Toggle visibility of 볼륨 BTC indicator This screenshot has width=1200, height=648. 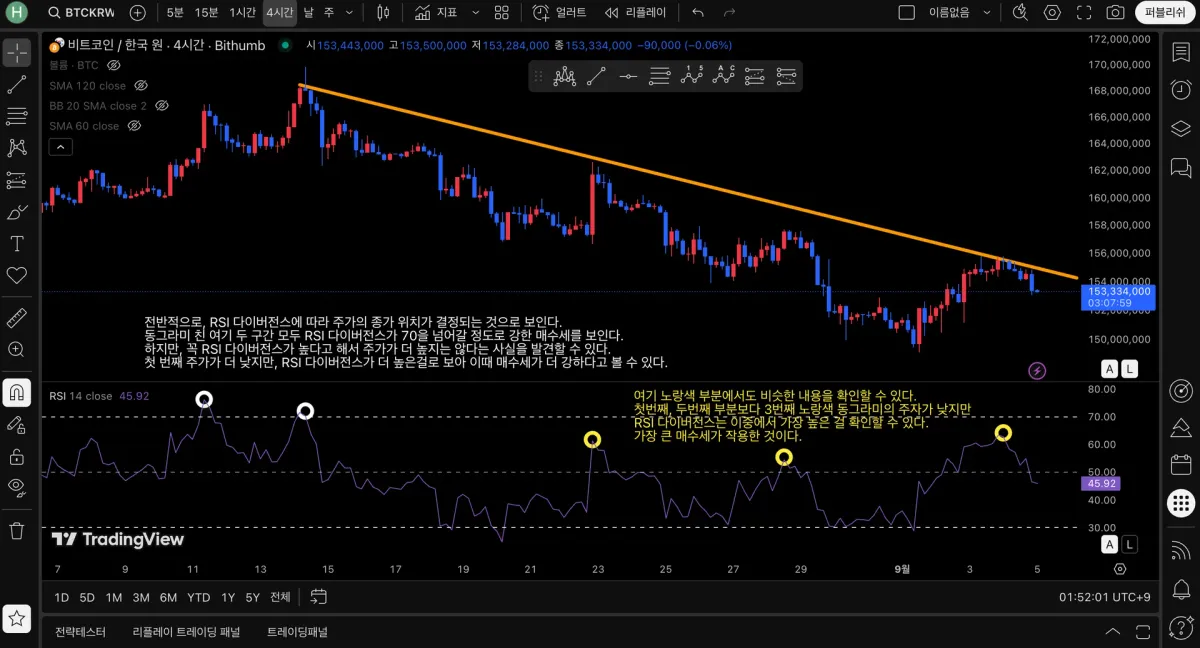(x=114, y=65)
